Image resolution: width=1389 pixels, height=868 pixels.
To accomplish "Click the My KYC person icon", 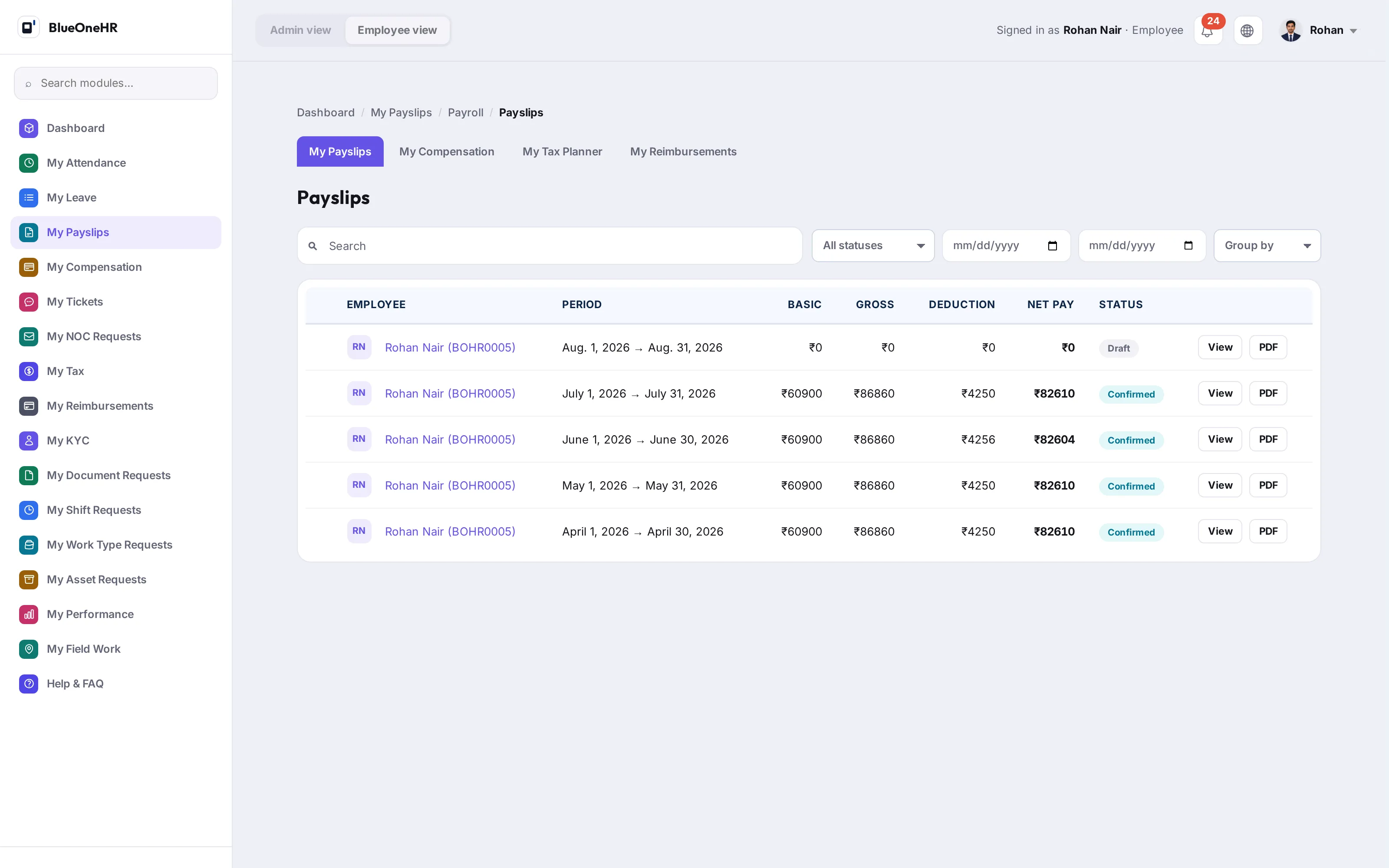I will pyautogui.click(x=29, y=441).
